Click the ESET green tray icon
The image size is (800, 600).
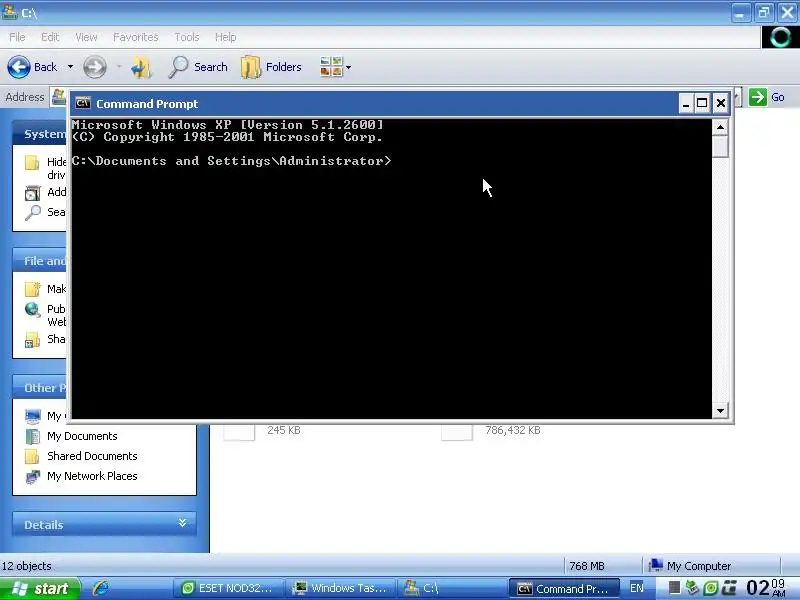710,588
